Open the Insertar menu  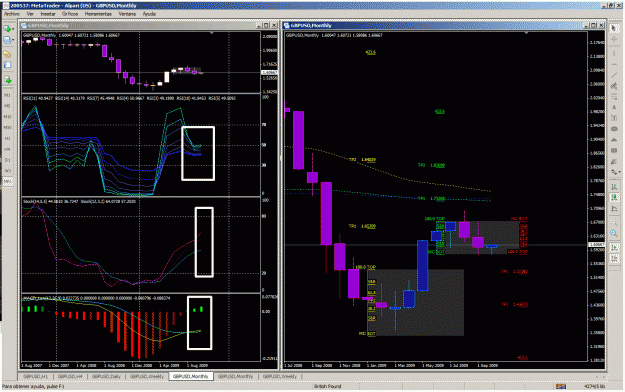48,14
